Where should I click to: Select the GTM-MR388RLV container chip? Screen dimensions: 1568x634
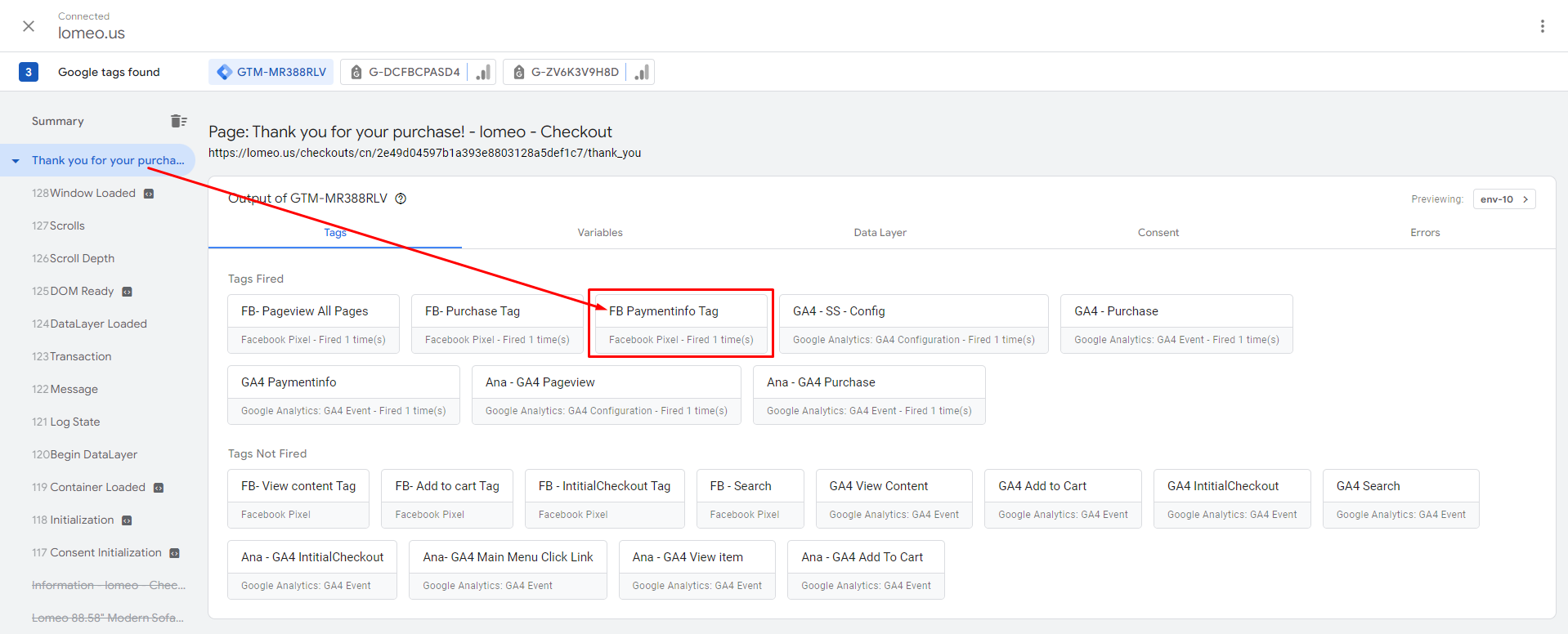(x=271, y=72)
